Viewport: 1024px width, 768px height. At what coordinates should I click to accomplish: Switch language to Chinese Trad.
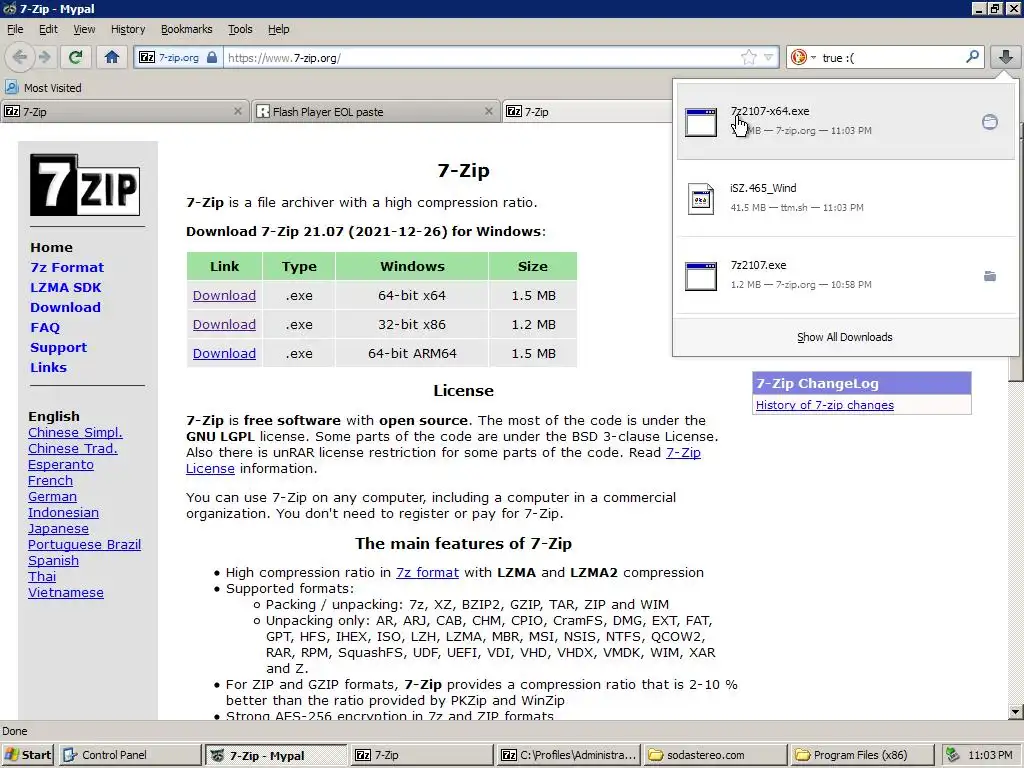(72, 449)
